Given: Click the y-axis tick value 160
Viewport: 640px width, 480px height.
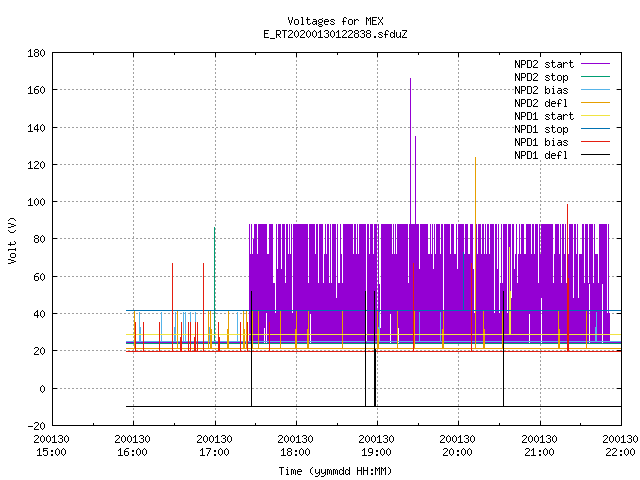Looking at the screenshot, I should [36, 90].
